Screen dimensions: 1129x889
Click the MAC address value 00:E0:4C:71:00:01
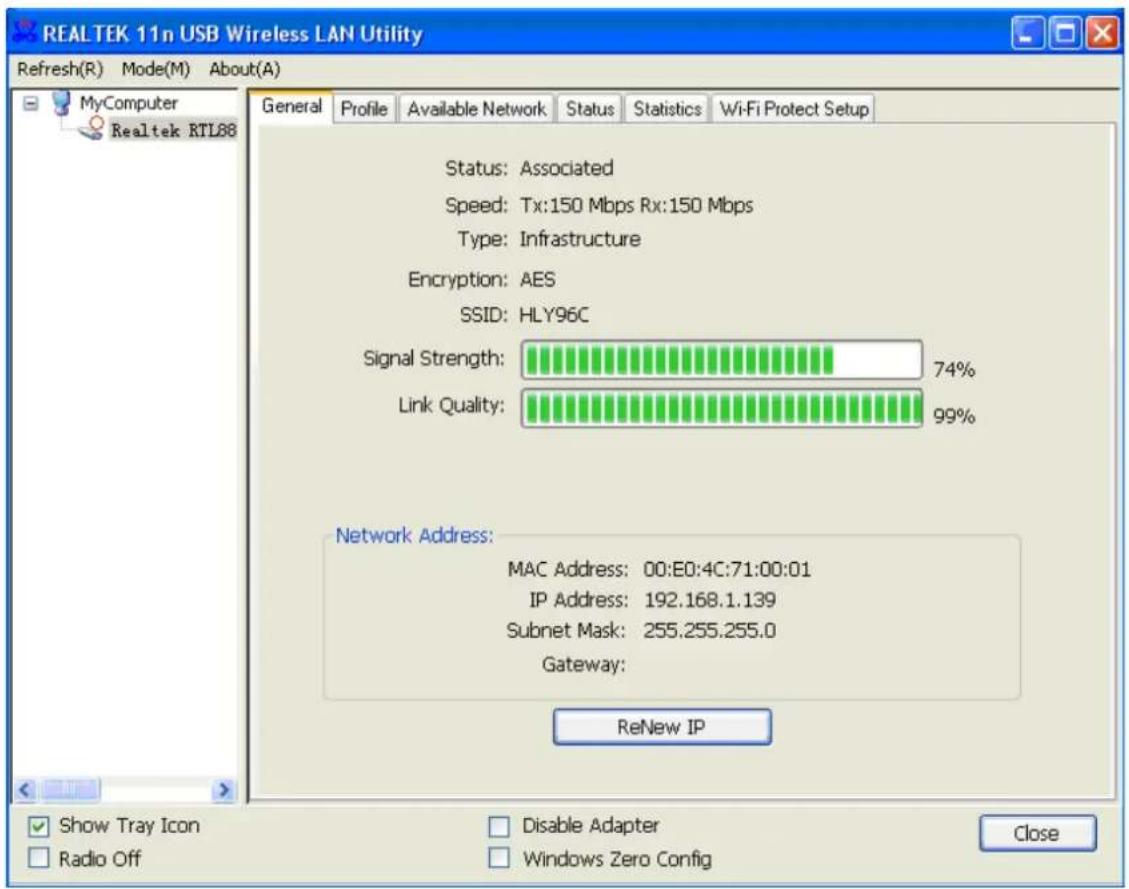[x=727, y=569]
